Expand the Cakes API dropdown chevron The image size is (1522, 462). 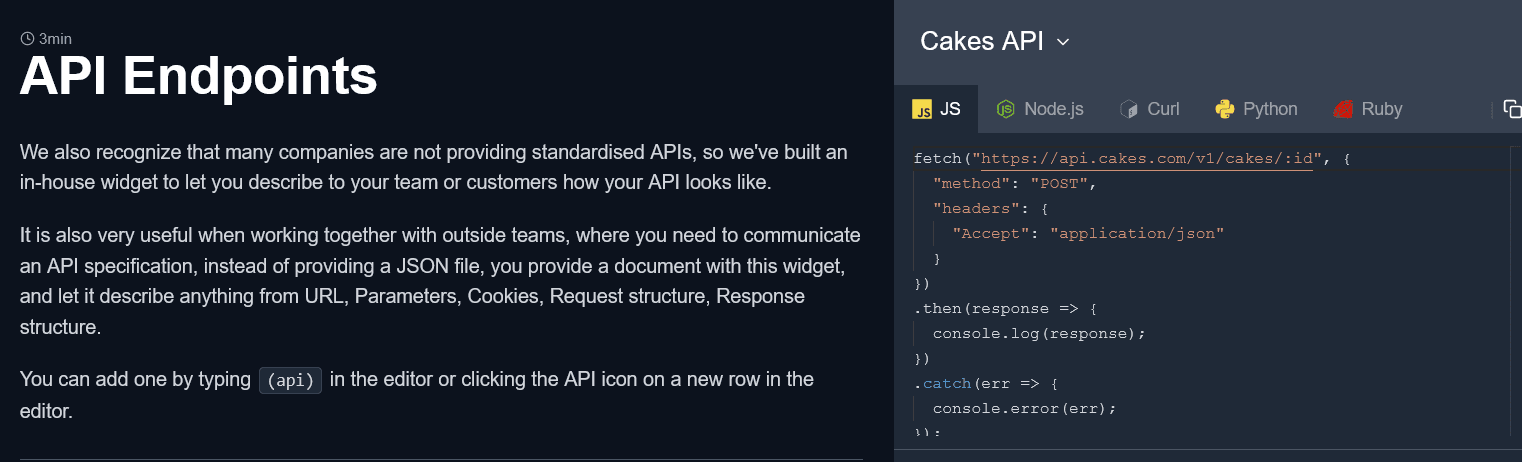tap(1063, 42)
